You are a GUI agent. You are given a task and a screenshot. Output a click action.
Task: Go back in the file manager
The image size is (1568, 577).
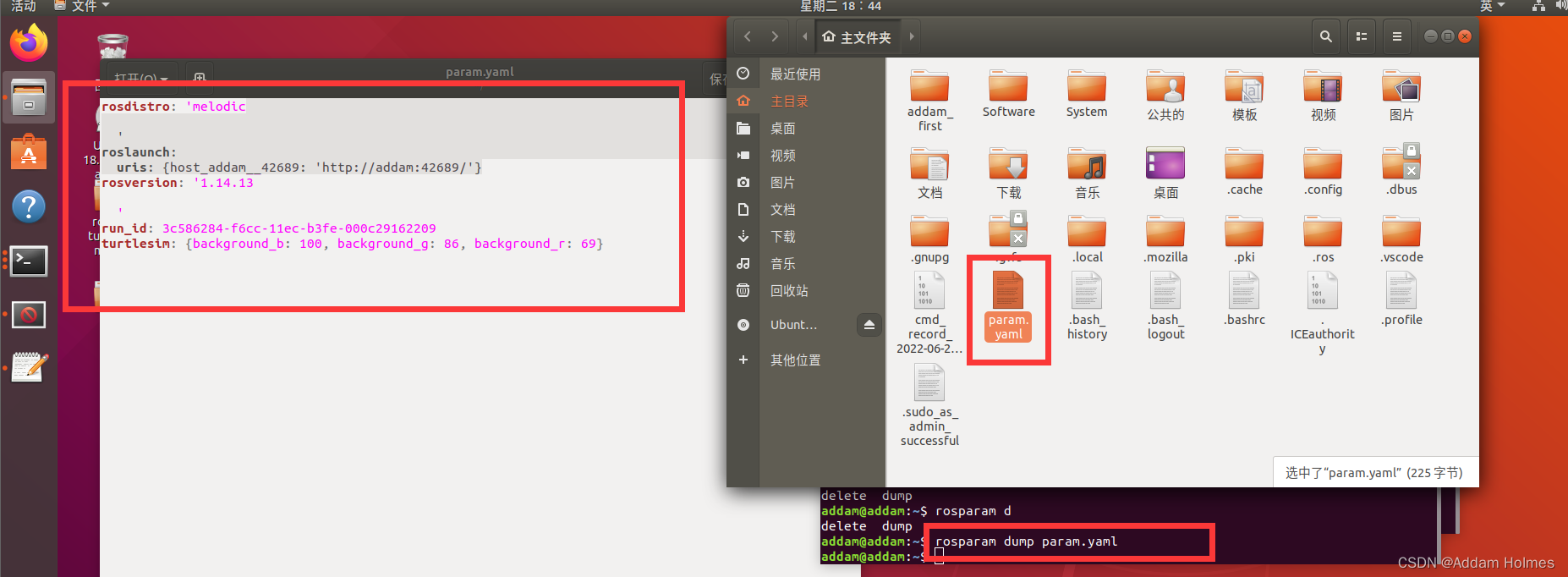[748, 36]
